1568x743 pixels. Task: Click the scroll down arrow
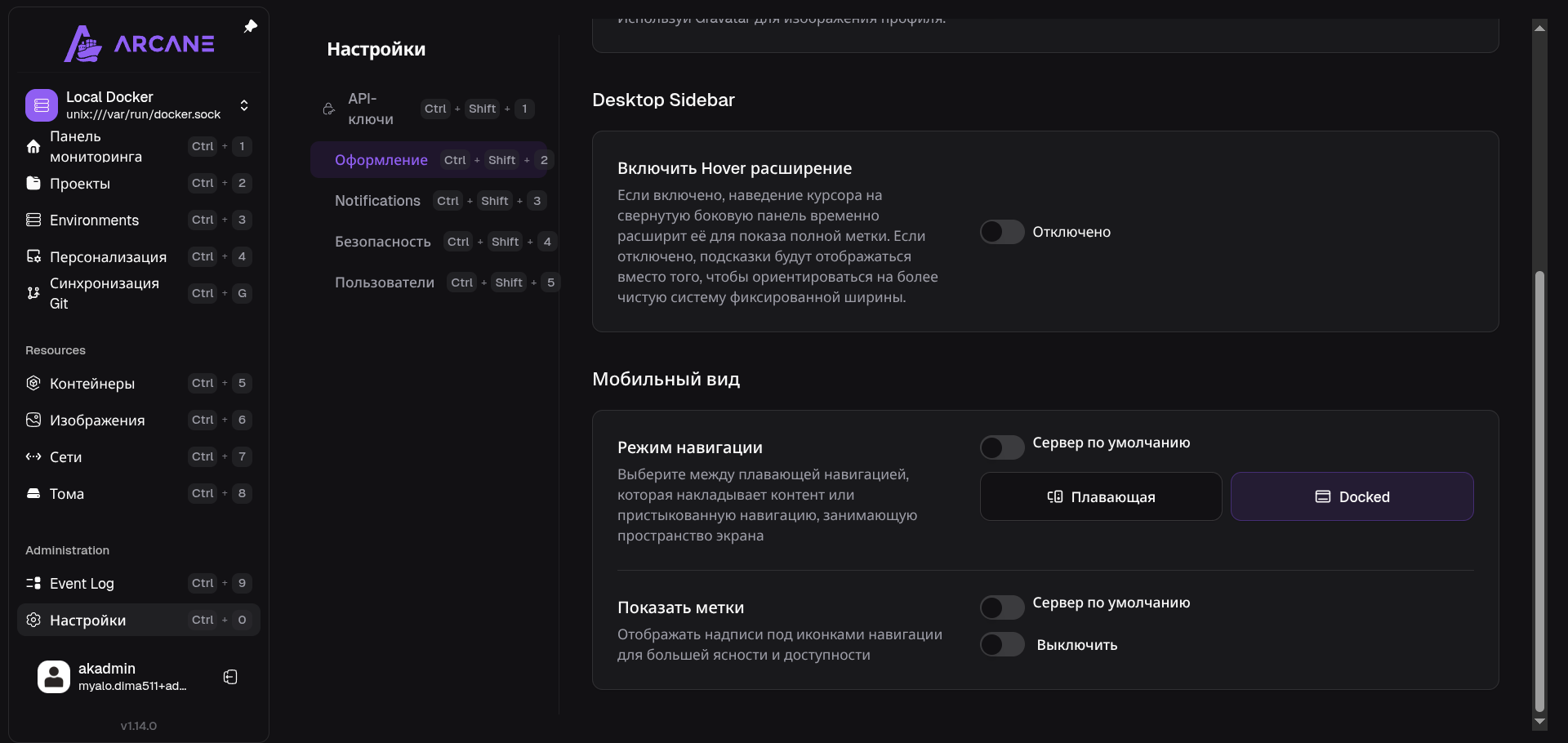click(1539, 722)
